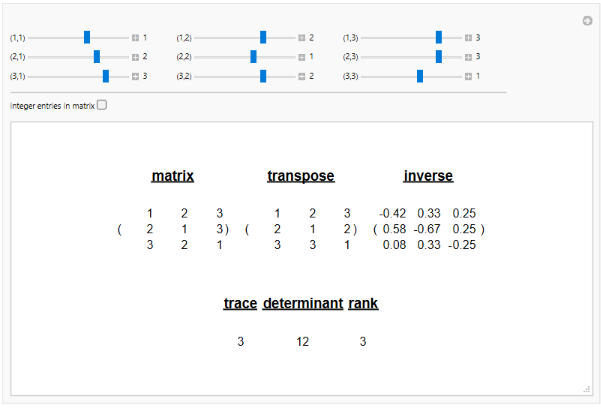Enable the integer entries in matrix checkbox
This screenshot has height=410, width=601.
tap(101, 105)
